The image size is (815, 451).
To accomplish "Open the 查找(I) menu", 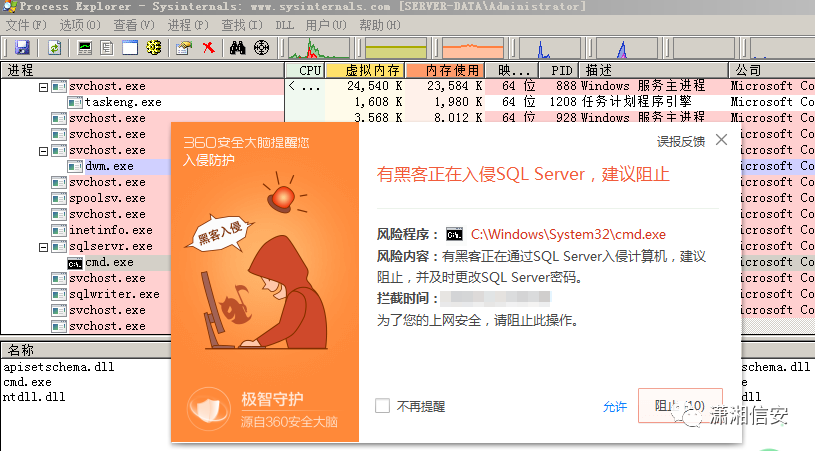I will pos(242,25).
